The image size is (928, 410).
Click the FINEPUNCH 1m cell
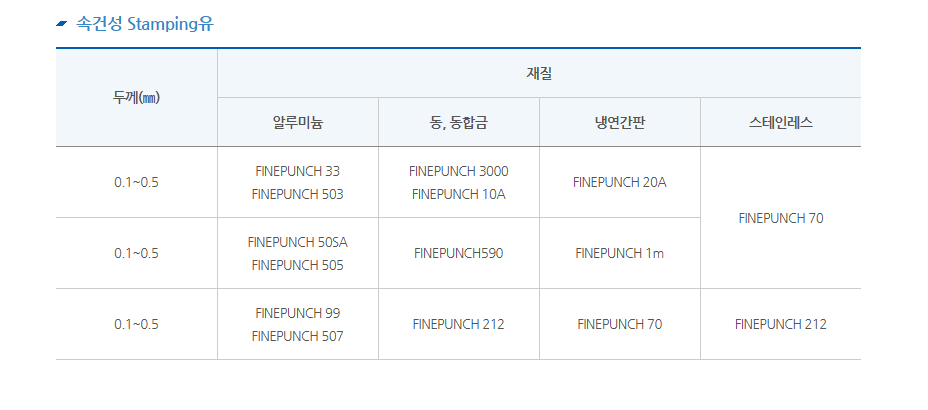coord(620,253)
